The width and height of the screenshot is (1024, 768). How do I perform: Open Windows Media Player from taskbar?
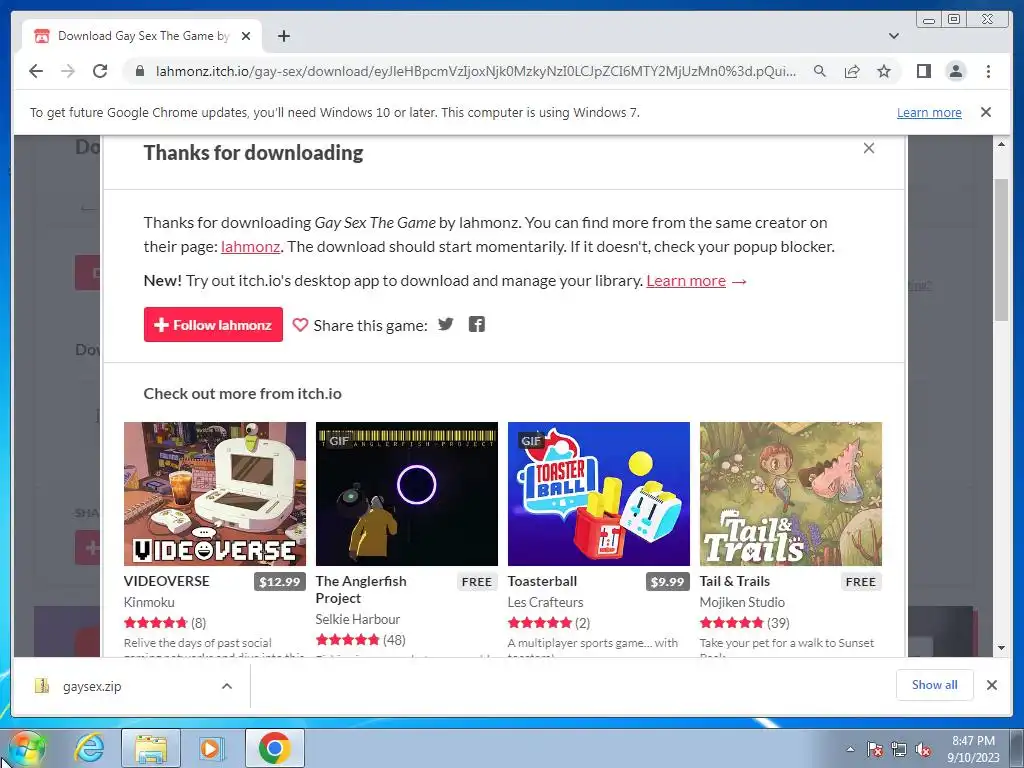pos(211,748)
